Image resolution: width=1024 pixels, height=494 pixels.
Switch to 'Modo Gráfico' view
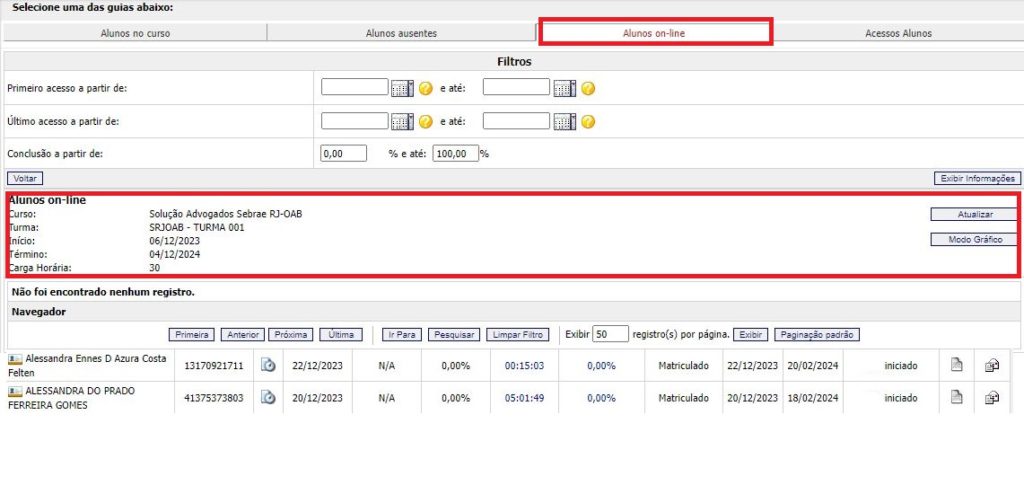tap(974, 240)
